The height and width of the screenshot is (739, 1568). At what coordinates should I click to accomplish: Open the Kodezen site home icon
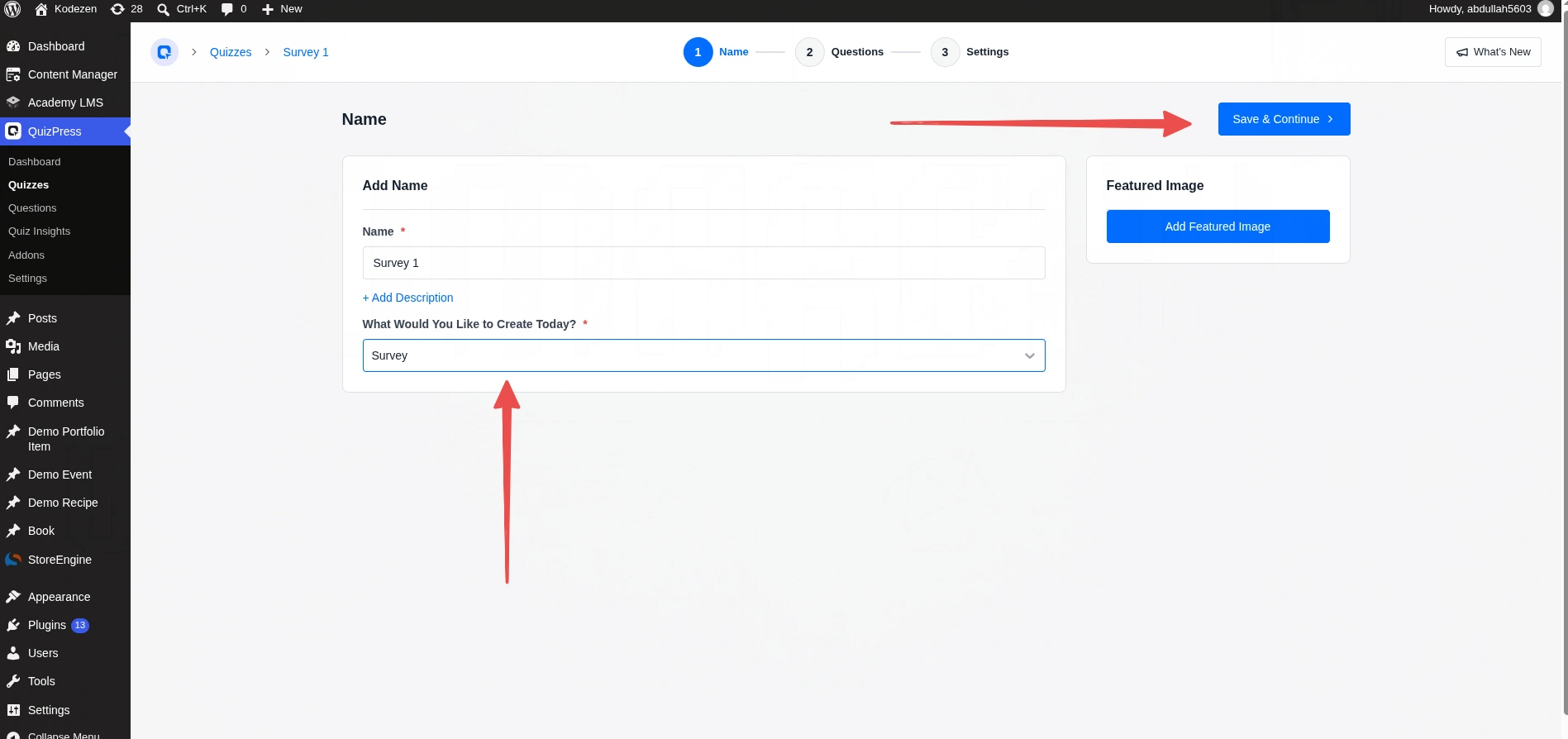tap(41, 9)
